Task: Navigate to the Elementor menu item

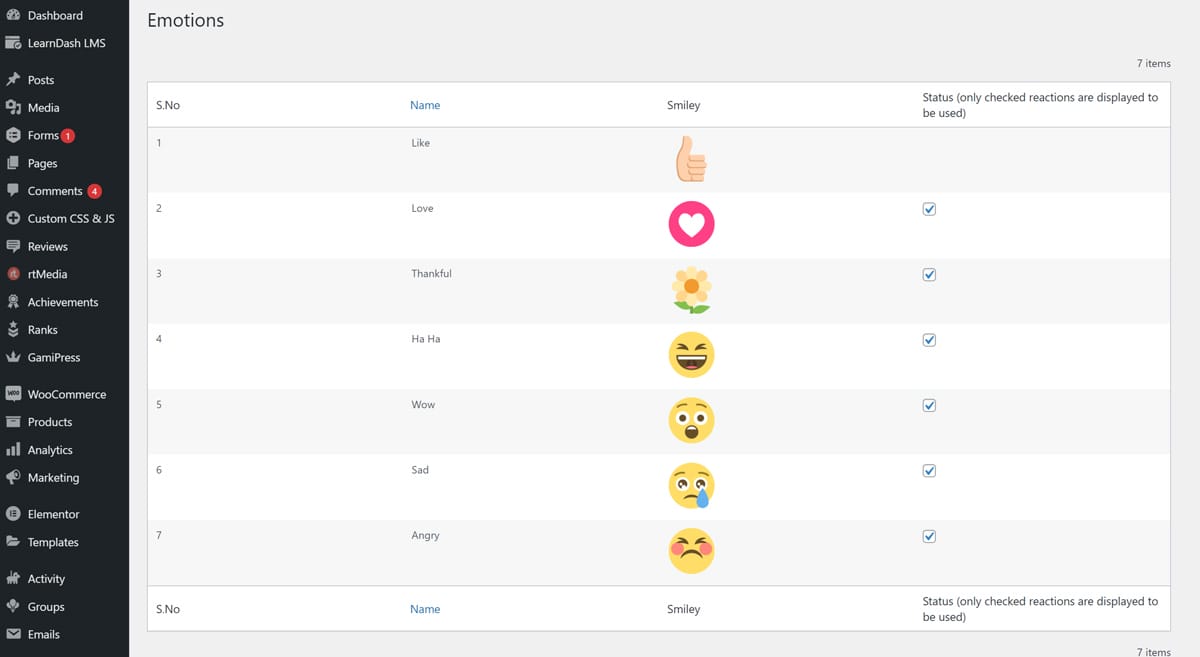Action: pyautogui.click(x=53, y=514)
